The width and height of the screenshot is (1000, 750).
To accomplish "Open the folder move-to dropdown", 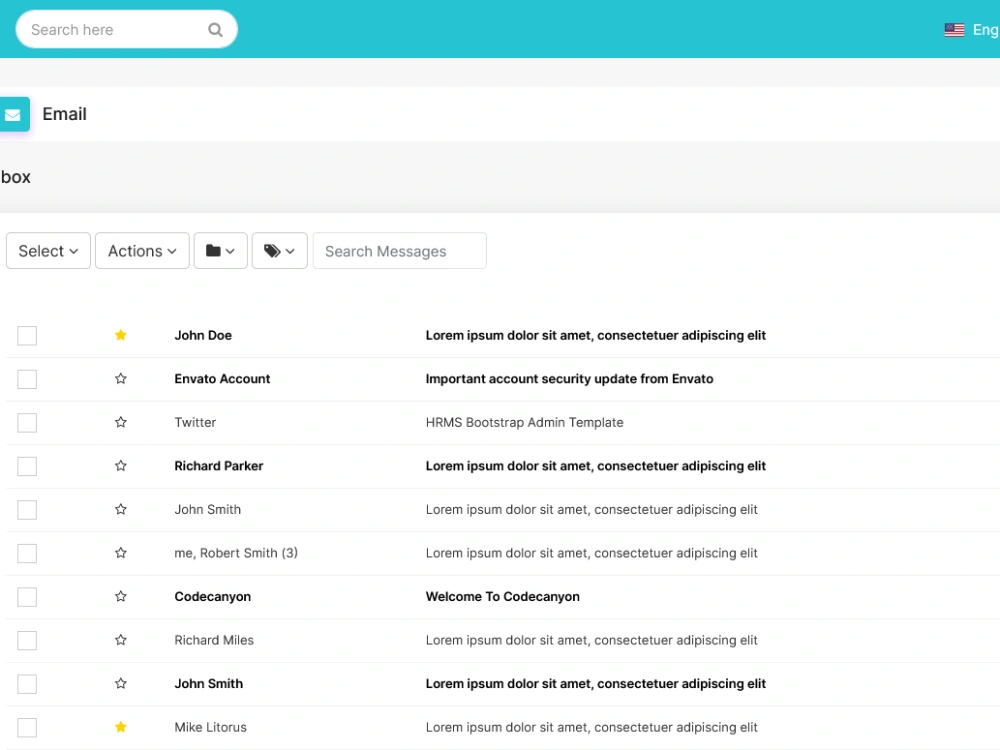I will 221,251.
